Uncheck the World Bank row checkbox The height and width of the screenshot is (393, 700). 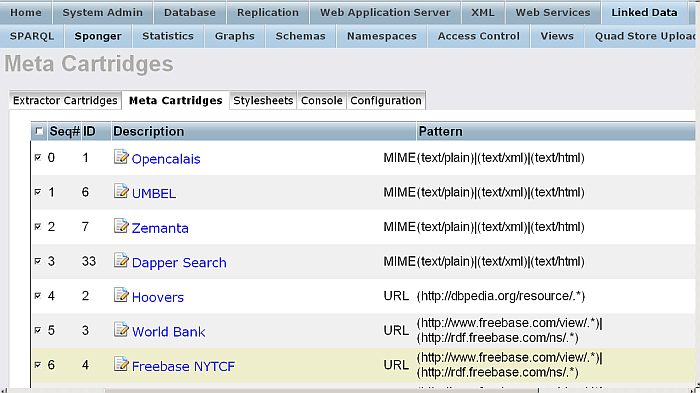[x=38, y=330]
